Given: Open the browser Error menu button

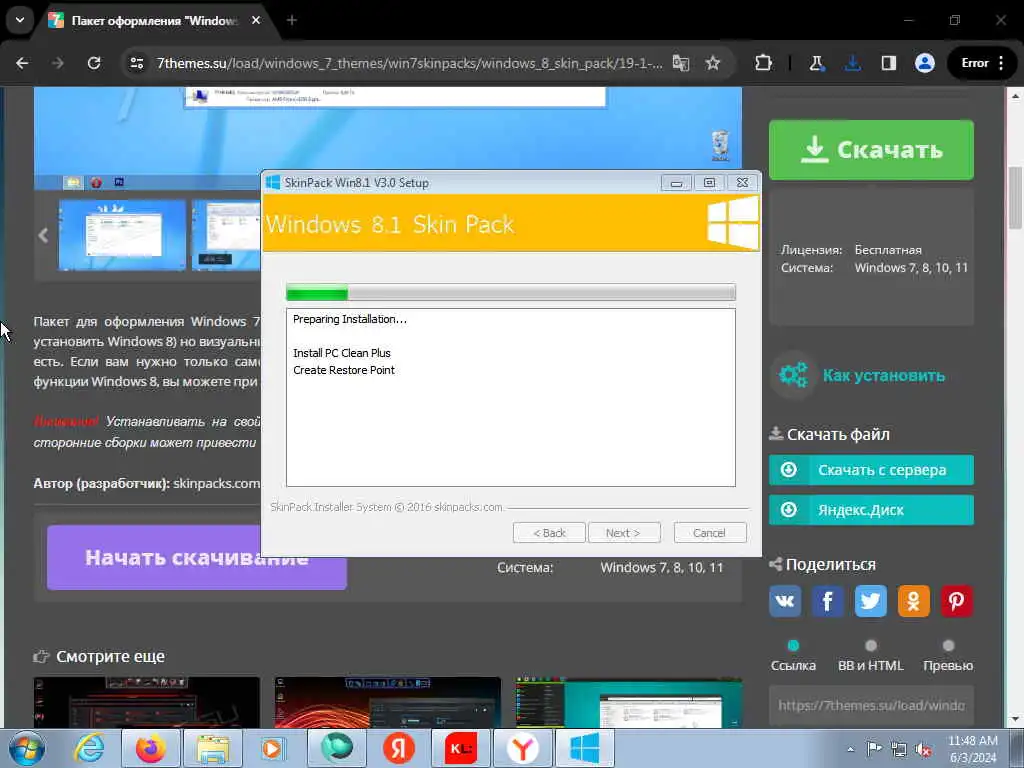Looking at the screenshot, I should (982, 63).
